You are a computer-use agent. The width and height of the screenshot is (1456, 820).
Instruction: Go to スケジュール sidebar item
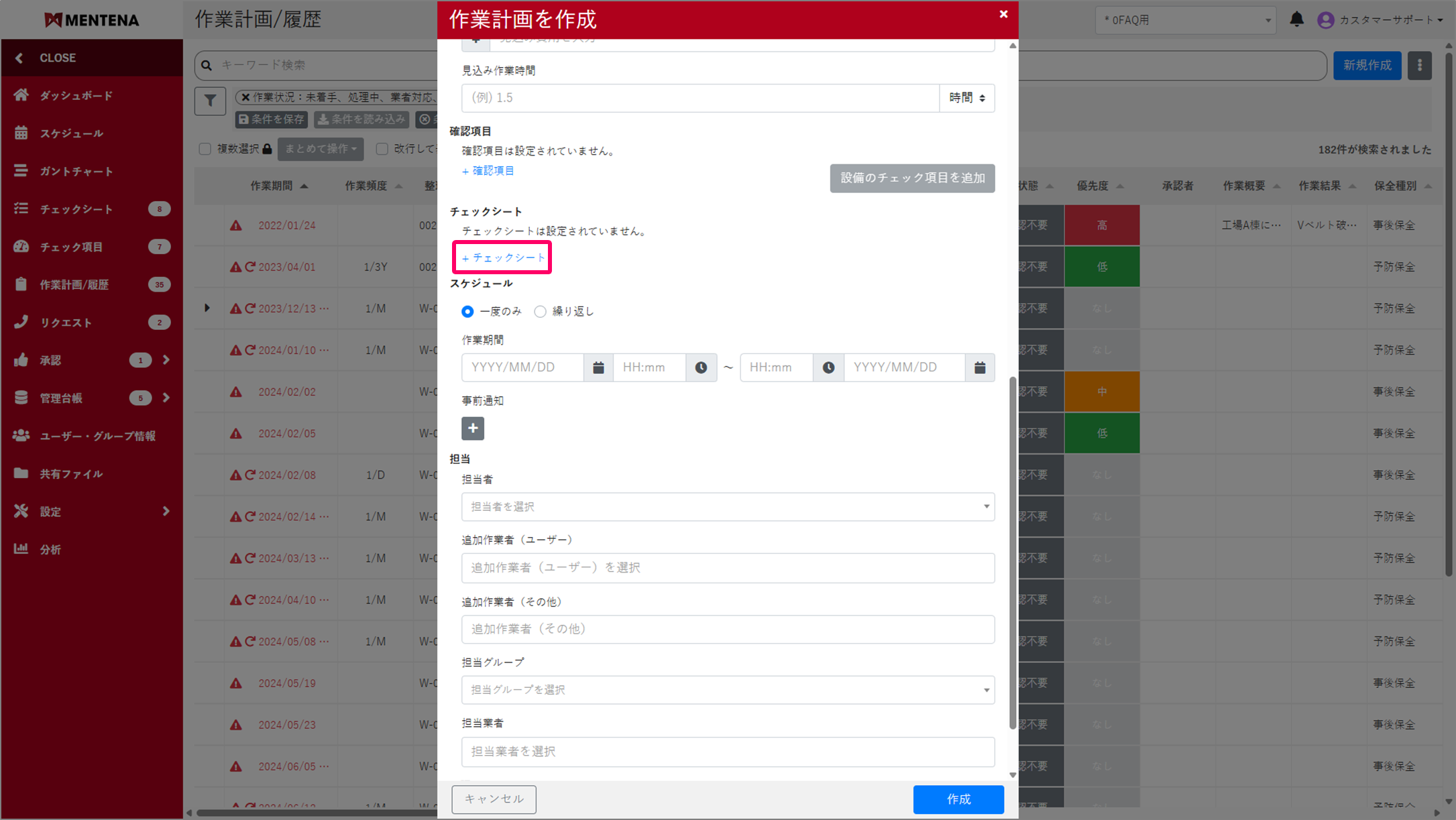coord(71,133)
